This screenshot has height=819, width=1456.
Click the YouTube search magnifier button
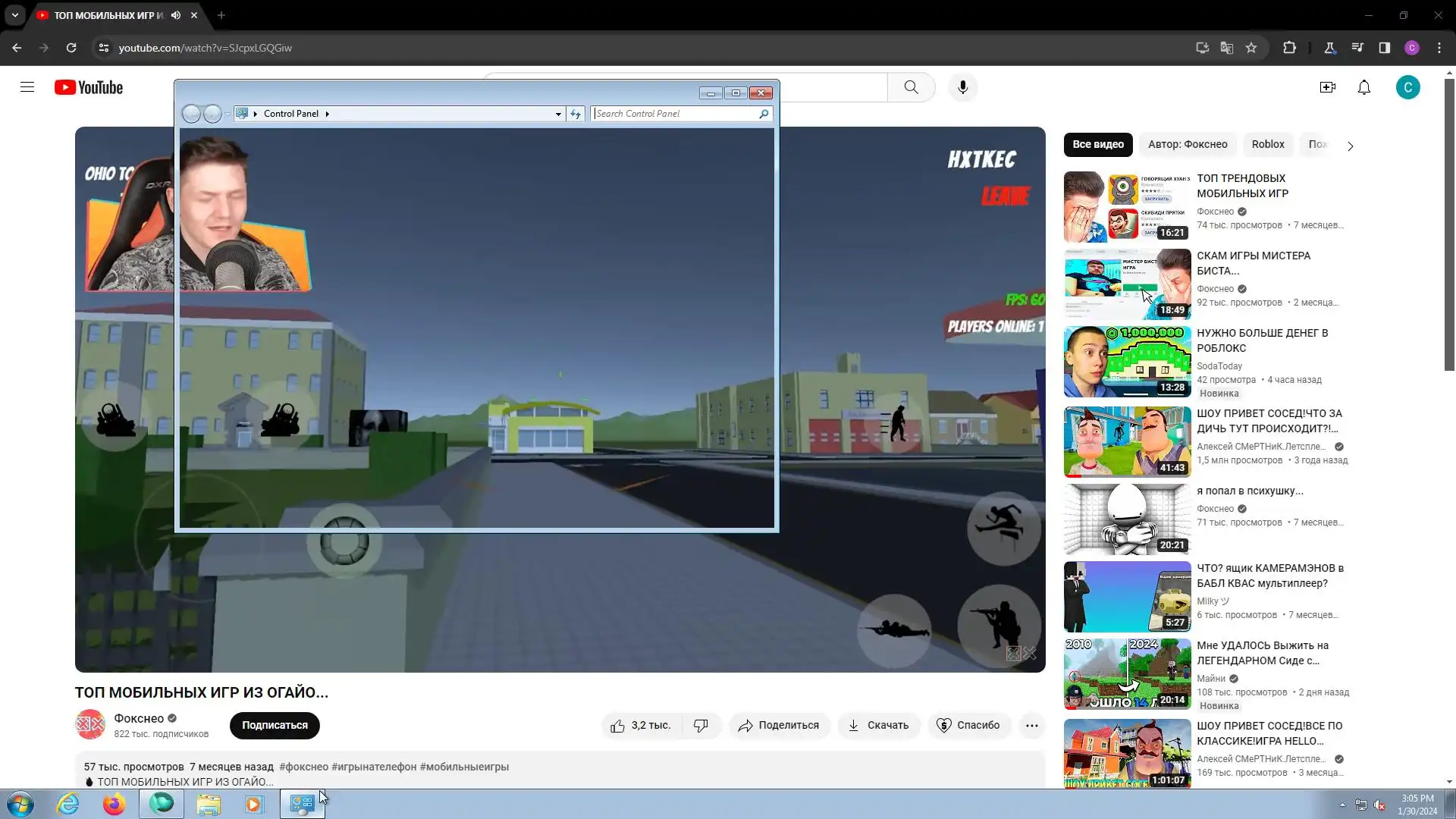click(911, 87)
